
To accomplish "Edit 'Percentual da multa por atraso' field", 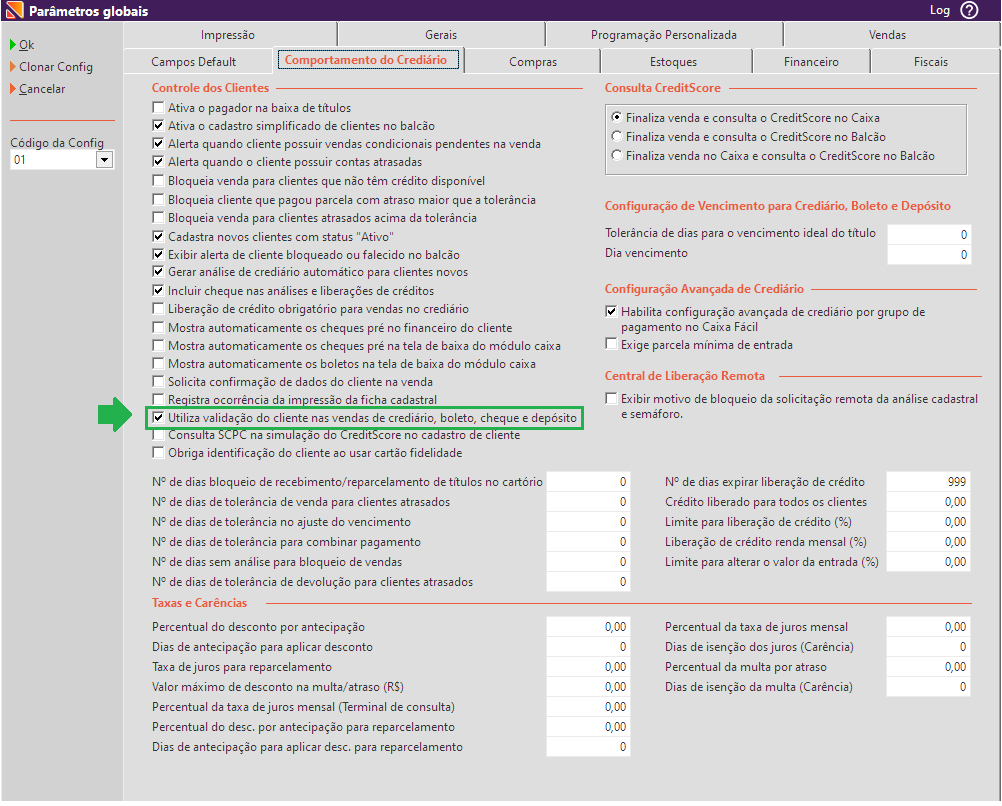I will 929,667.
